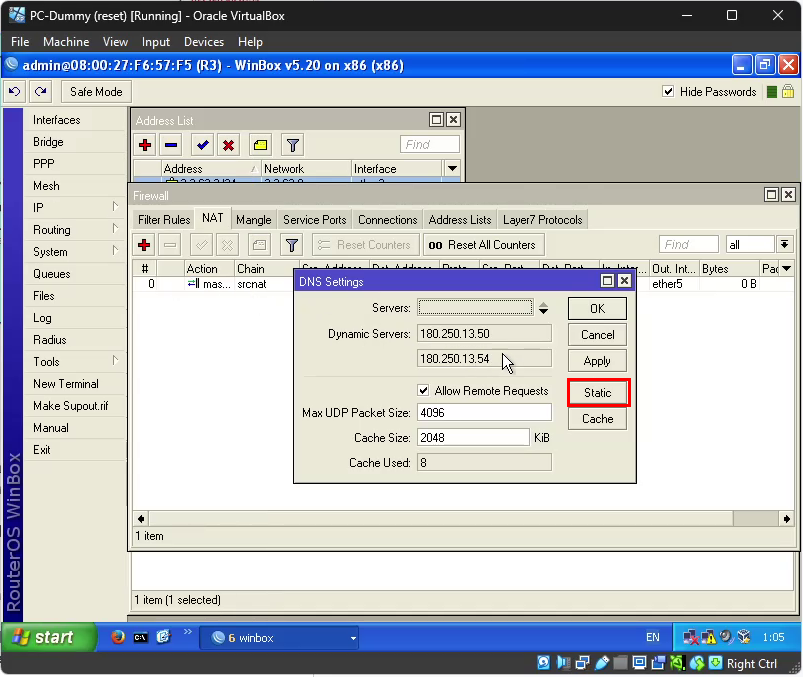Click the system tray network icon
This screenshot has height=677, width=803.
point(690,638)
